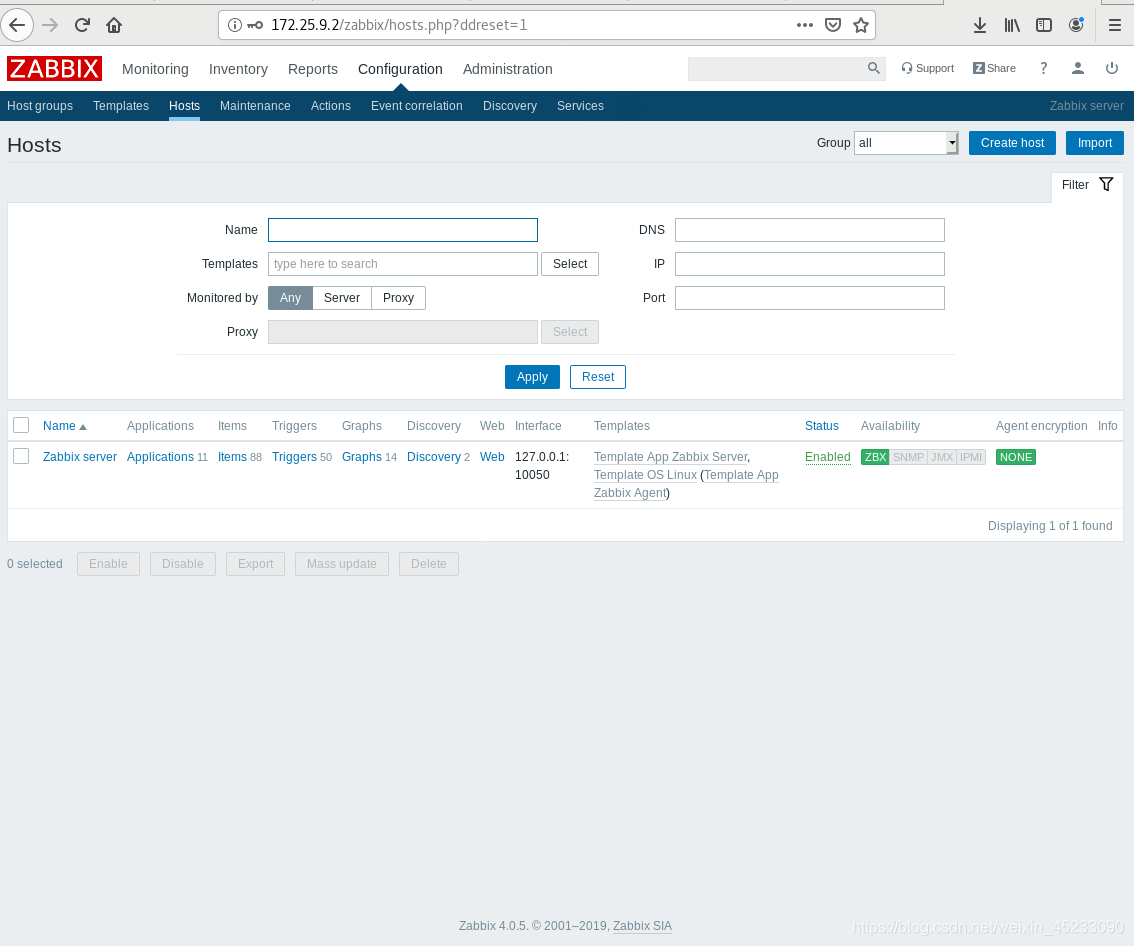Click Select next to Templates field
This screenshot has height=946, width=1134.
(570, 264)
